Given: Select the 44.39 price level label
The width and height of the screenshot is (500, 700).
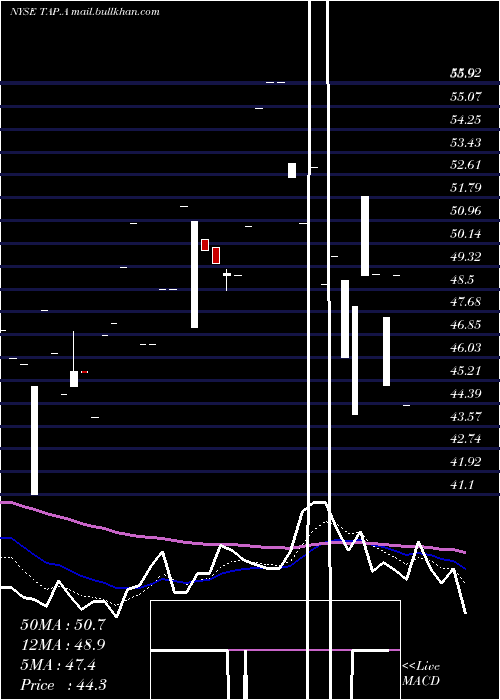Looking at the screenshot, I should point(466,394).
